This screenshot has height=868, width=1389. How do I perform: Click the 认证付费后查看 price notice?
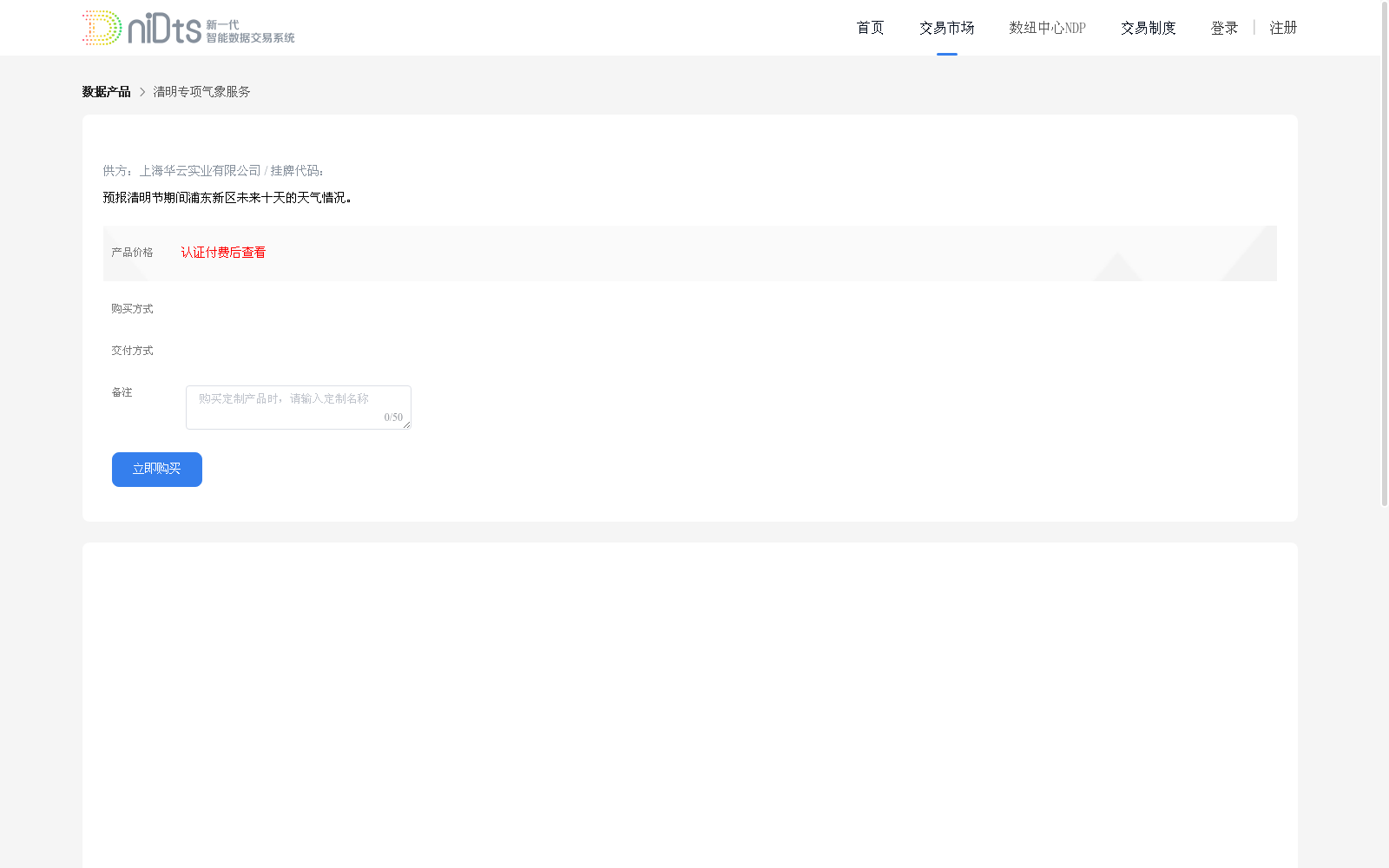(223, 253)
